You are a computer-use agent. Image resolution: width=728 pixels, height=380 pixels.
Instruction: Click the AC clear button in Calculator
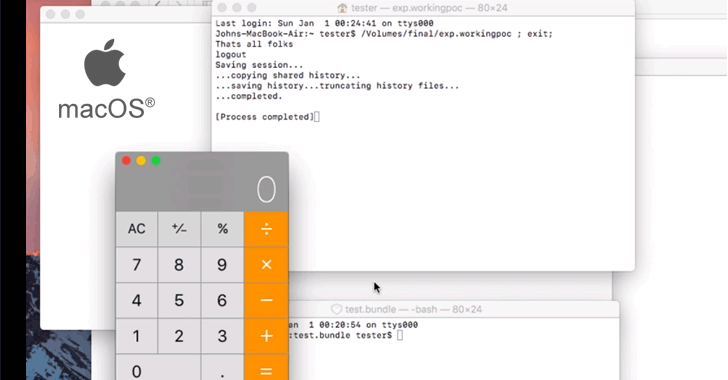[x=136, y=229]
